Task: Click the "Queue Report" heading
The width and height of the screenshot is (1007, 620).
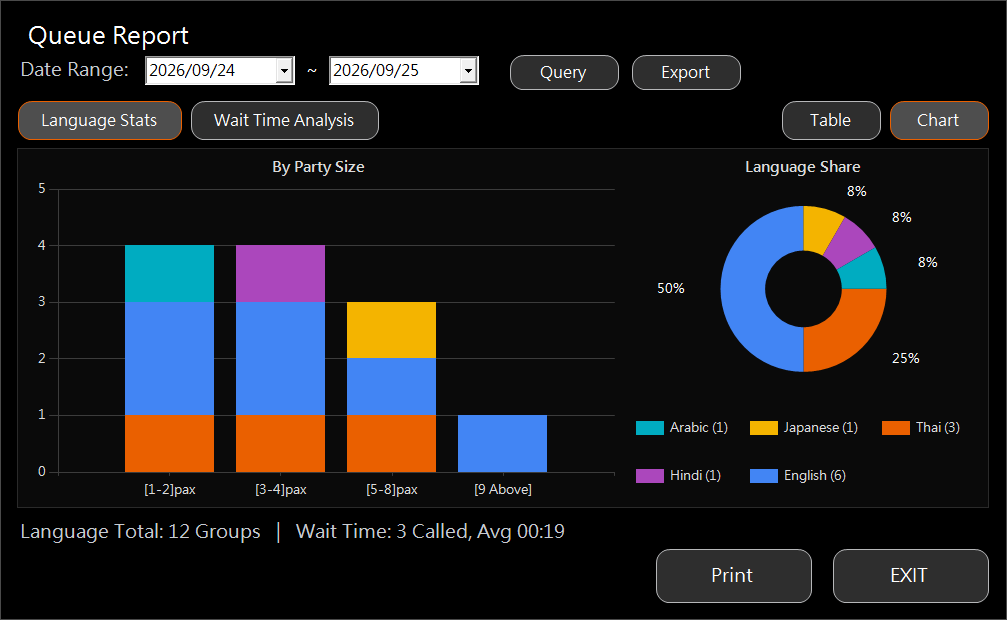Action: click(x=109, y=35)
